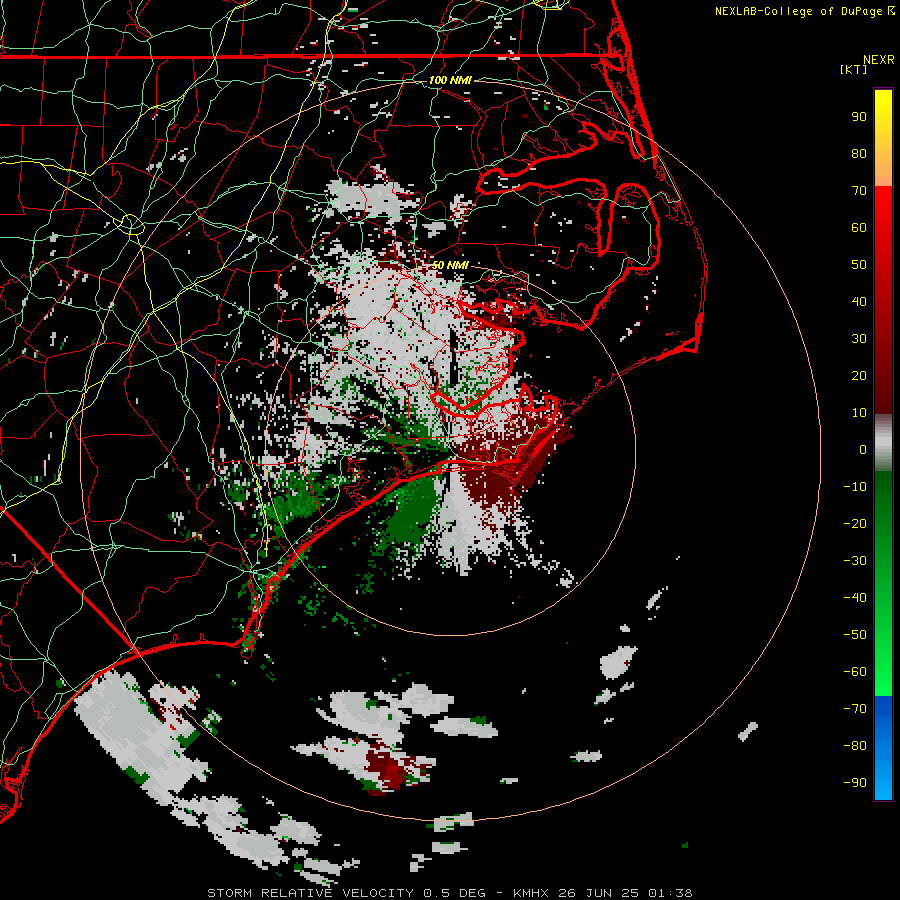Click the 50 NMI range ring label
900x900 pixels.
451,265
